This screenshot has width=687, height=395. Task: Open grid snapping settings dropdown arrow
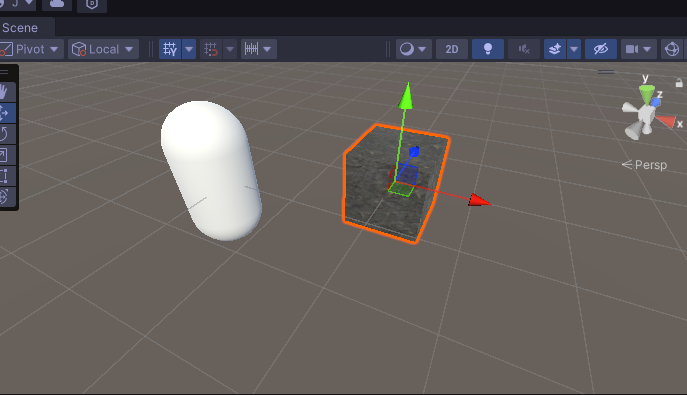click(x=230, y=49)
